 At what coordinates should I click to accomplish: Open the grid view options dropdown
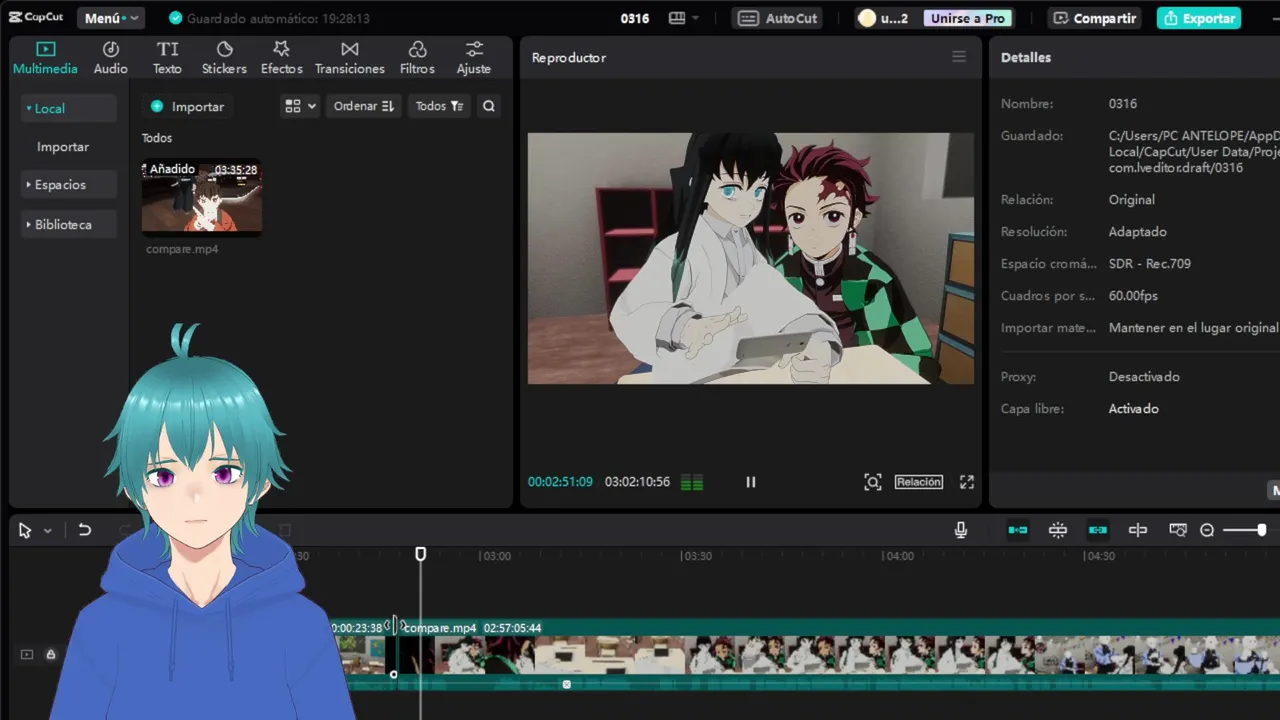point(300,106)
